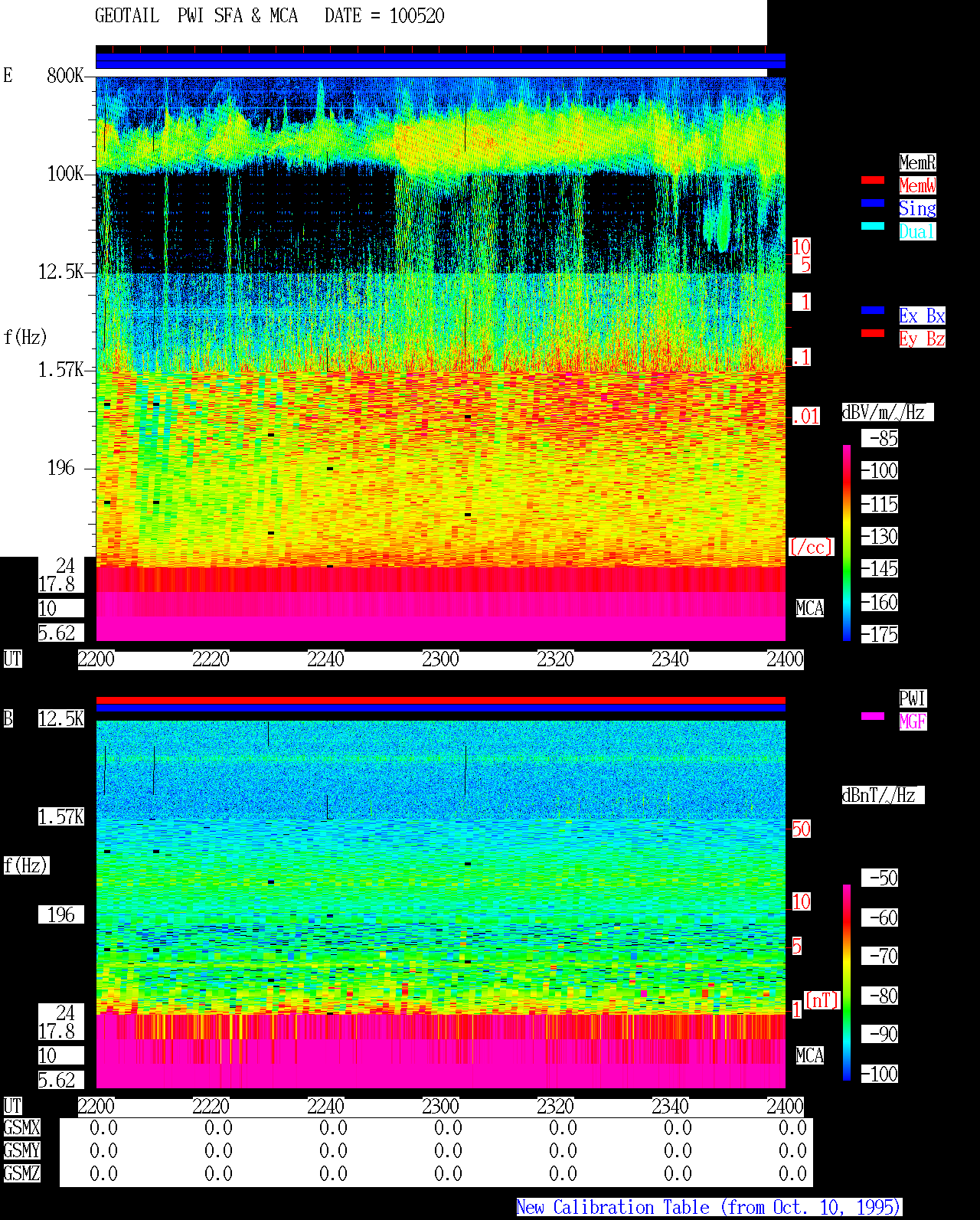Click the 2300 UT tick on the upper axis
Screen dimensions: 980x1220
point(440,659)
